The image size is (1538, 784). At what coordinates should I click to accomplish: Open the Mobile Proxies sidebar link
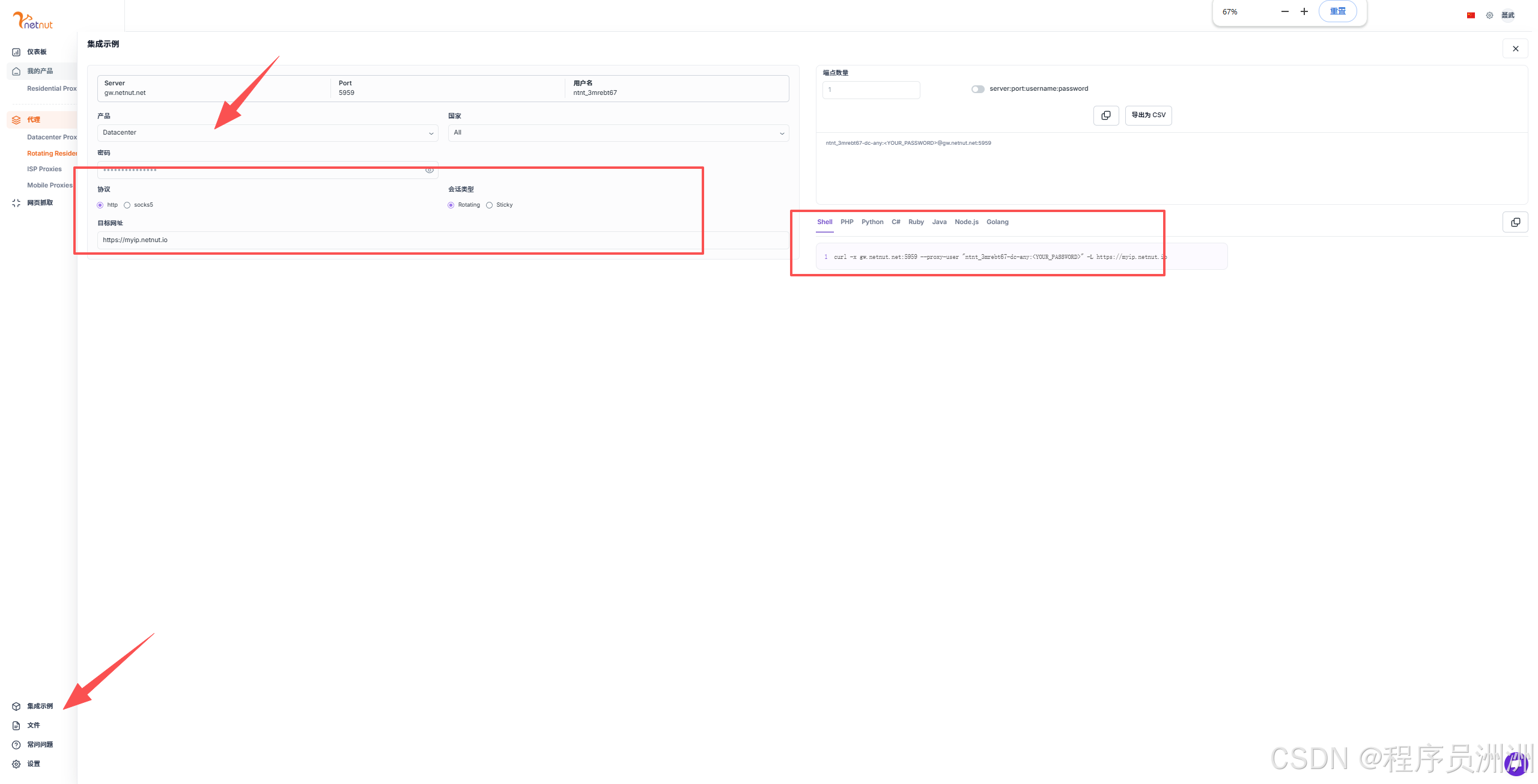49,186
